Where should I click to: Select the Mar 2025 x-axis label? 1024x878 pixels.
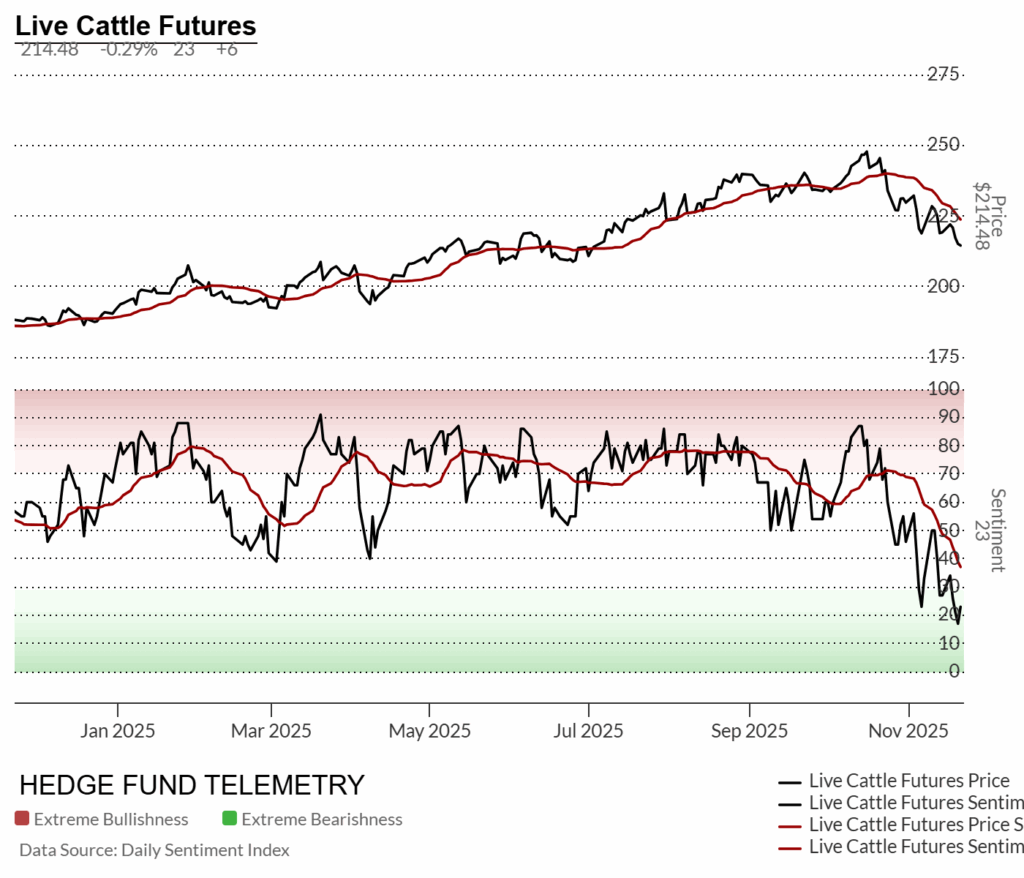(x=271, y=731)
